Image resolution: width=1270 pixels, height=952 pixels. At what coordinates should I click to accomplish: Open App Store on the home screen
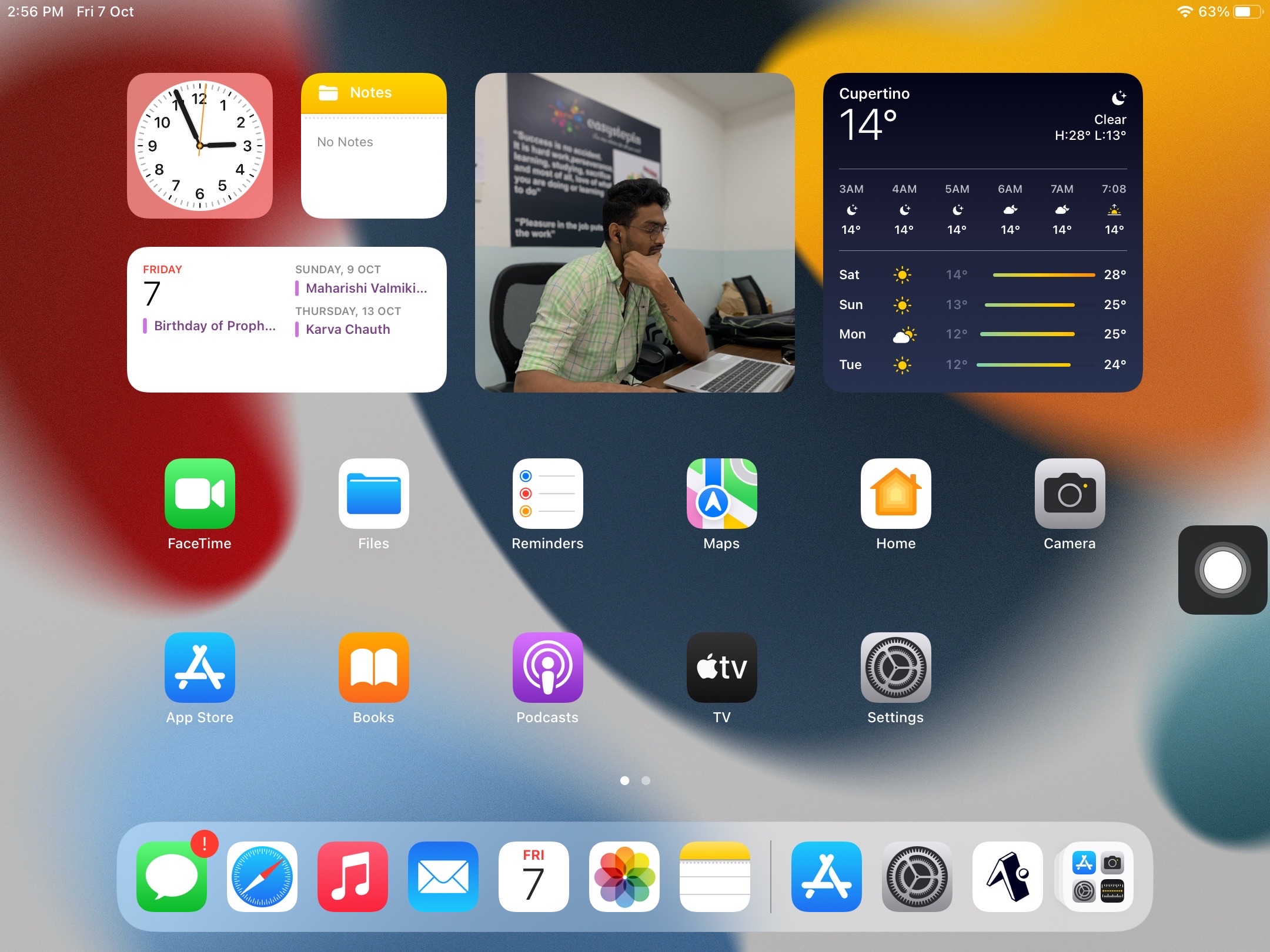pyautogui.click(x=199, y=668)
